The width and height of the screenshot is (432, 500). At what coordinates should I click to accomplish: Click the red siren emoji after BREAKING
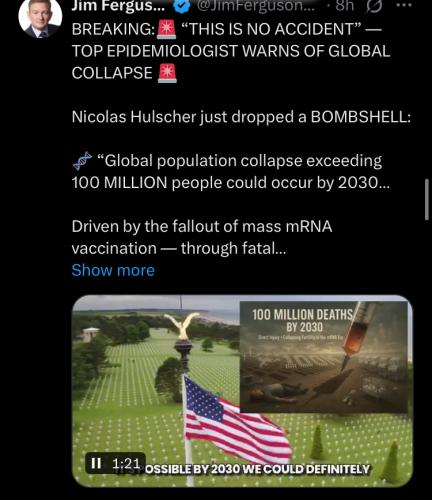tap(166, 29)
